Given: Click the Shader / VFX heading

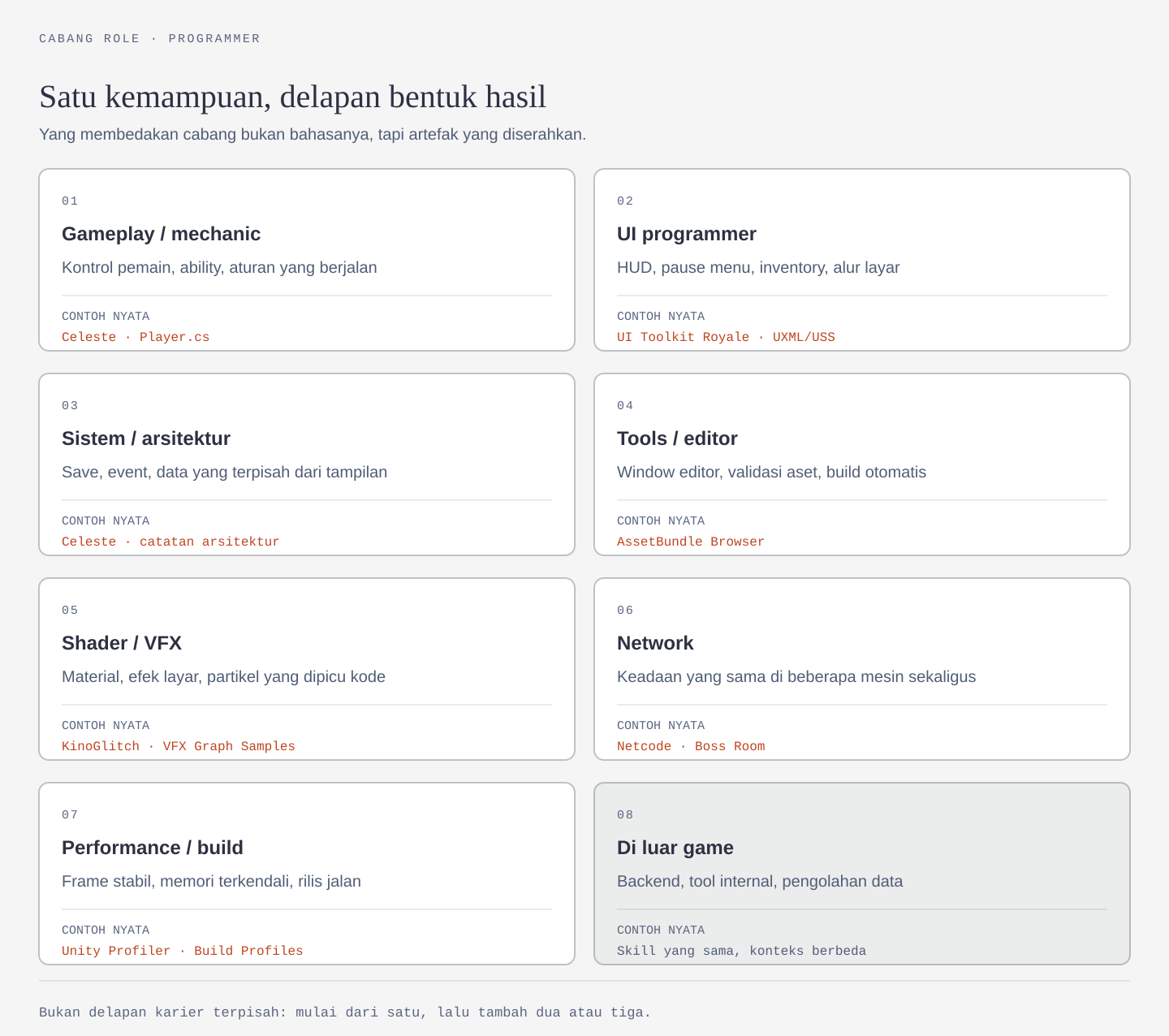Looking at the screenshot, I should 122,643.
